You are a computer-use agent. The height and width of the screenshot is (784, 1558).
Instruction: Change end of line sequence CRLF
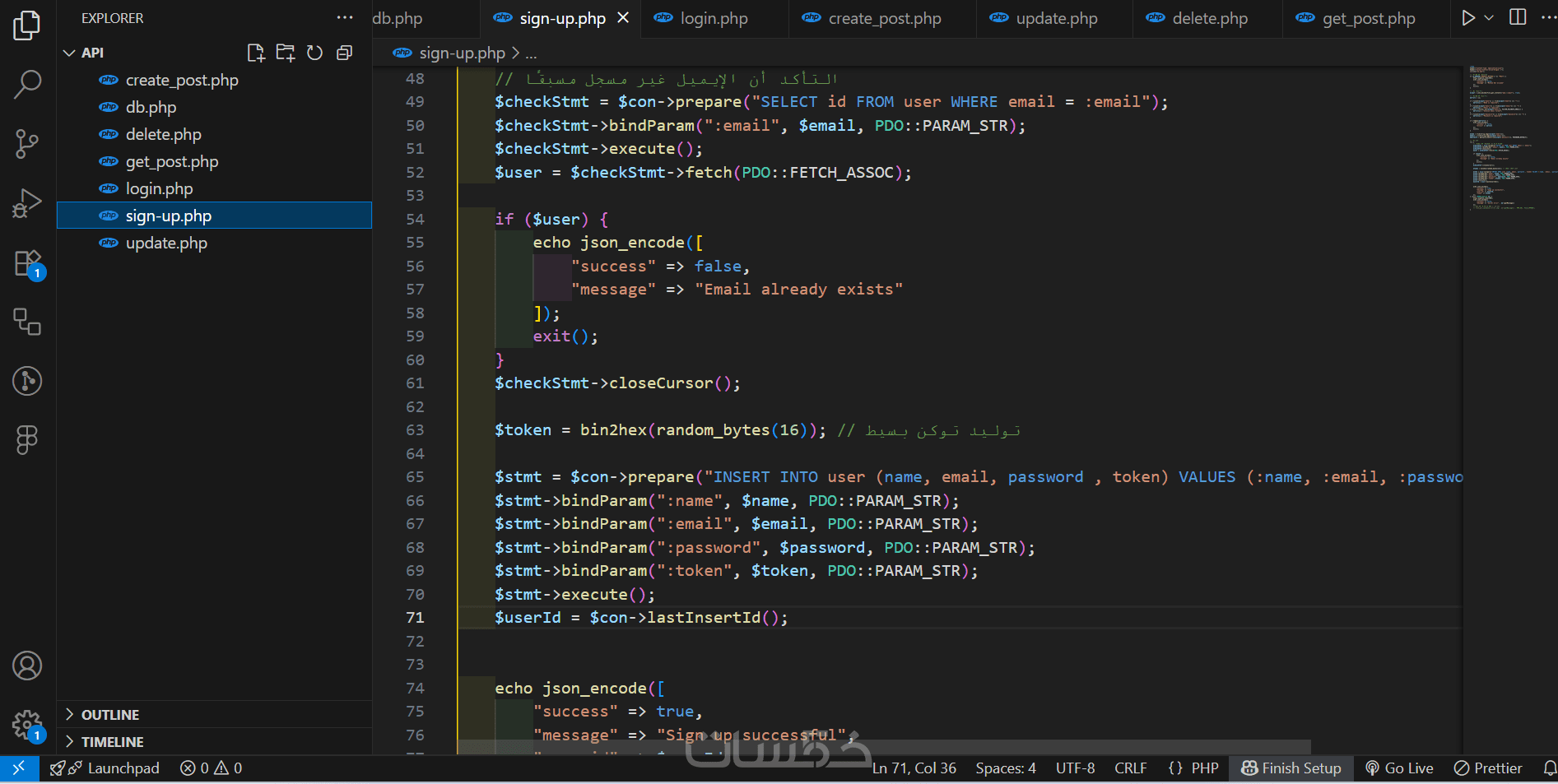(x=1130, y=768)
